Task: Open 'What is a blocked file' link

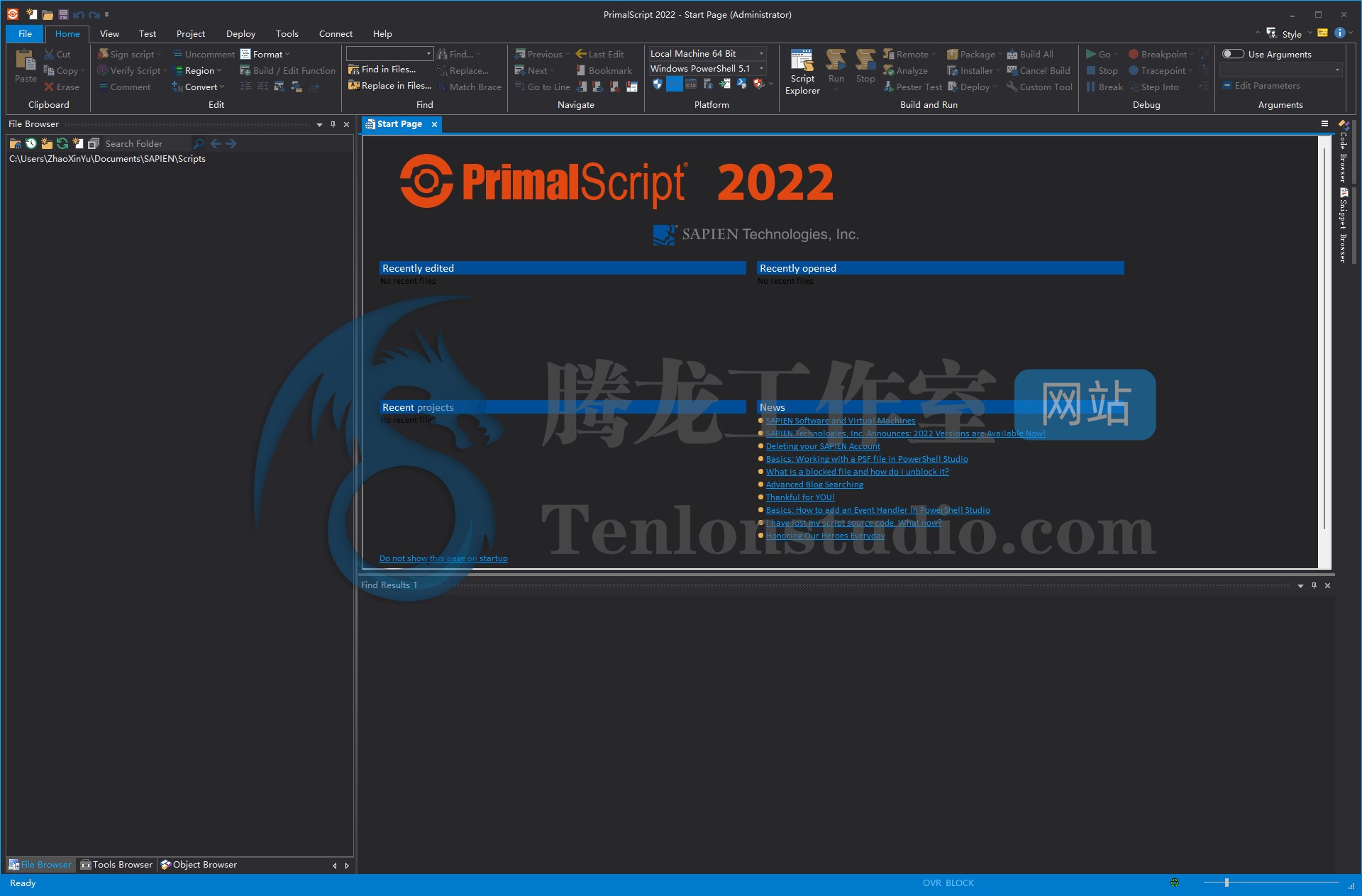Action: [x=857, y=472]
